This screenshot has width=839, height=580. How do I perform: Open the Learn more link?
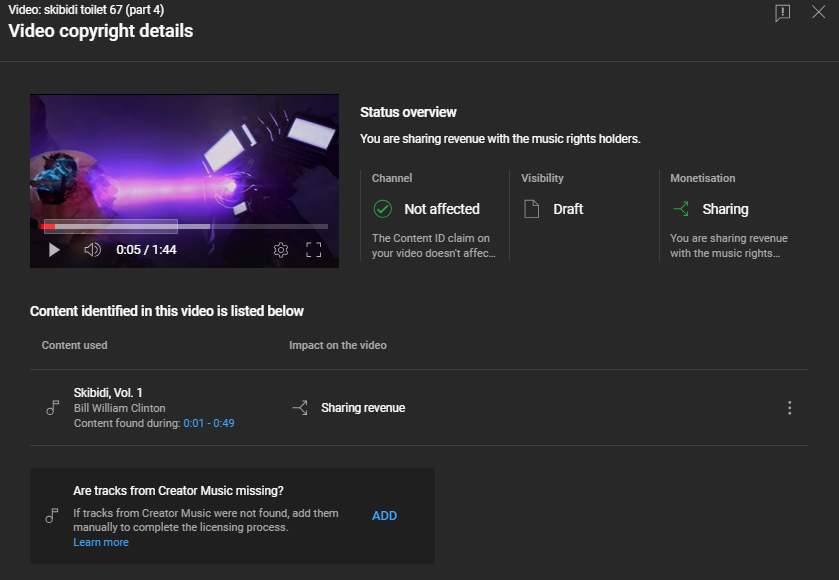point(101,542)
